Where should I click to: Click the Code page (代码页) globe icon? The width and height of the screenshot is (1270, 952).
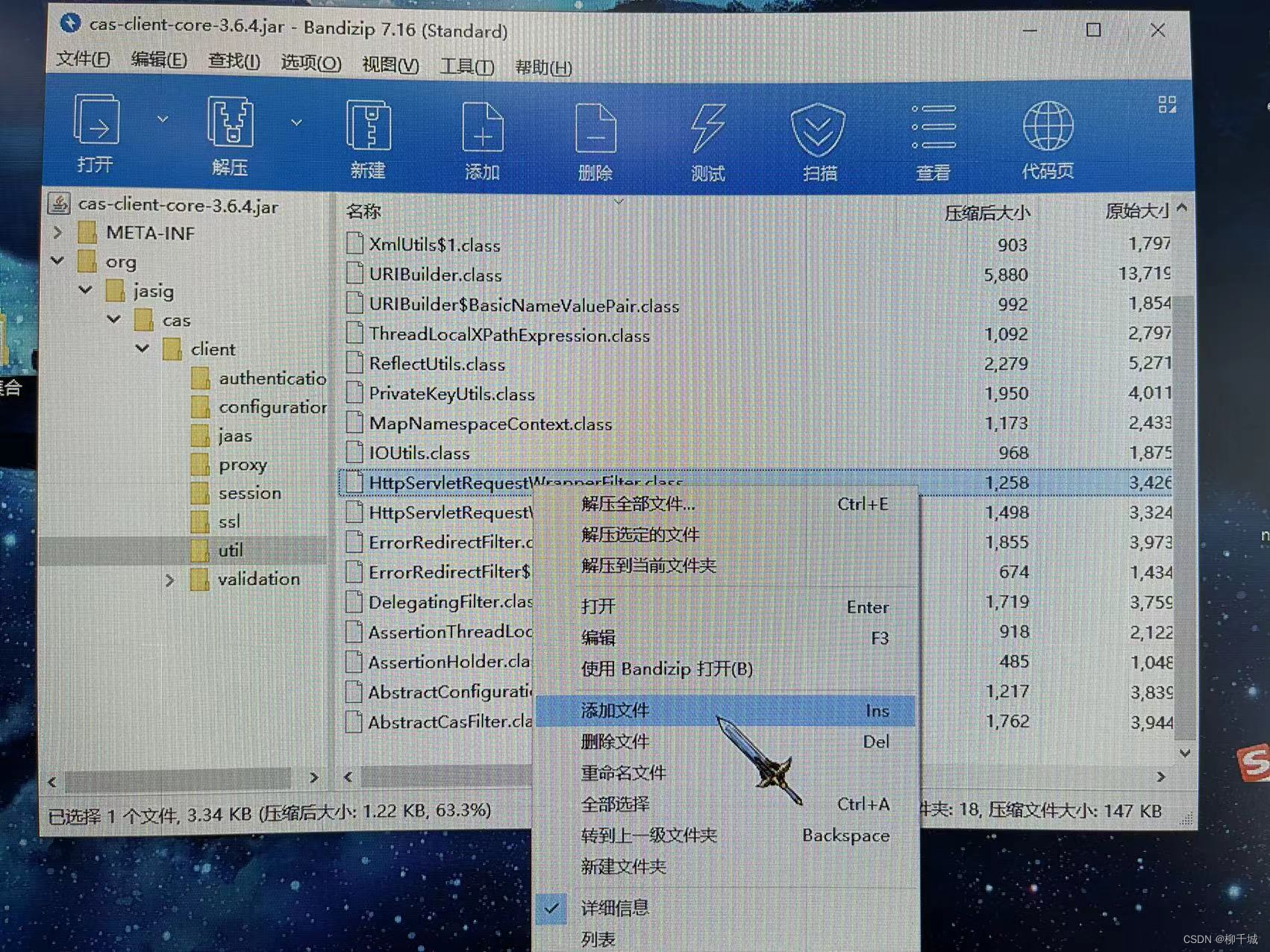[x=1048, y=127]
